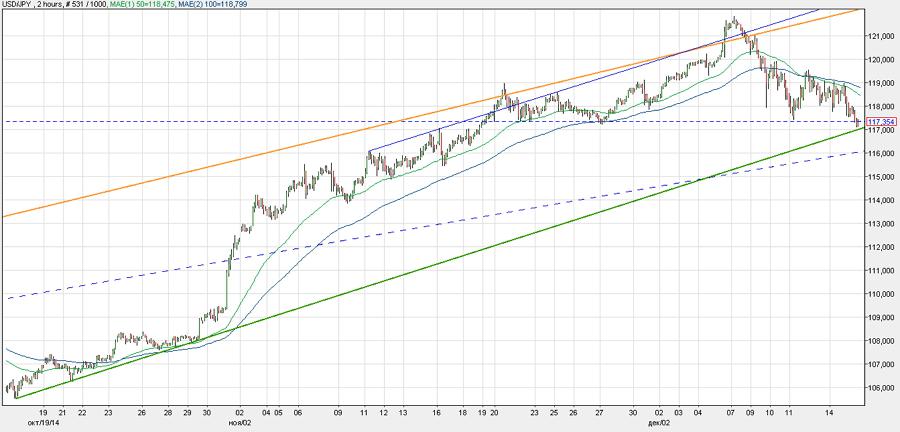The width and height of the screenshot is (900, 432).
Task: Click the 110,000 price axis label
Action: pos(878,294)
